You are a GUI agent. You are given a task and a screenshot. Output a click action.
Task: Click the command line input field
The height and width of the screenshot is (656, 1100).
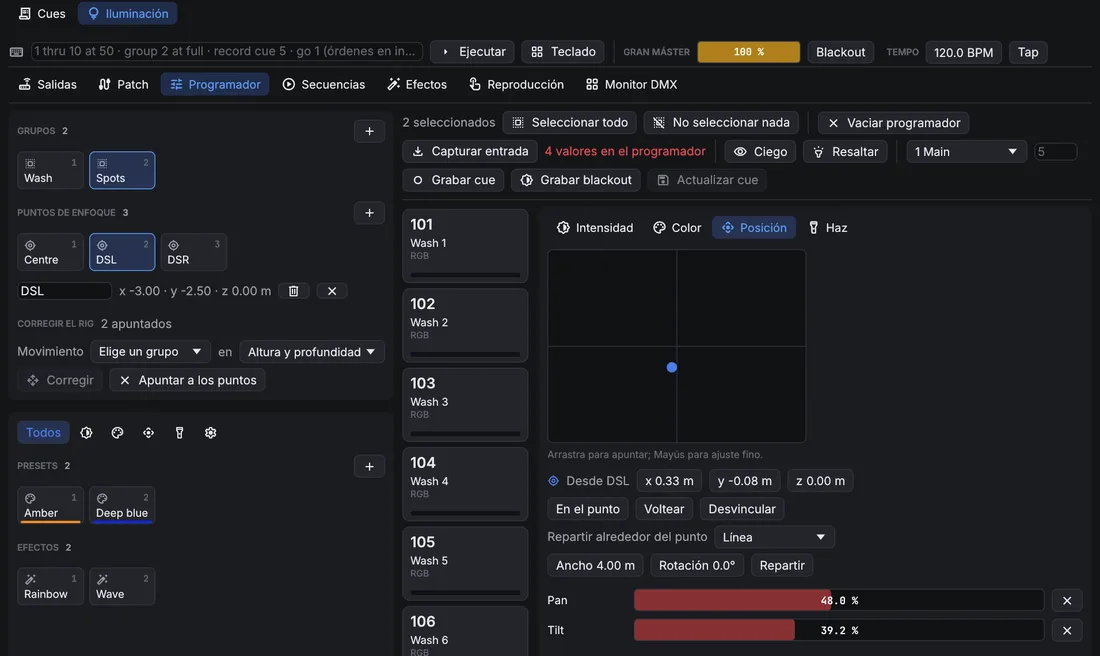pyautogui.click(x=227, y=51)
